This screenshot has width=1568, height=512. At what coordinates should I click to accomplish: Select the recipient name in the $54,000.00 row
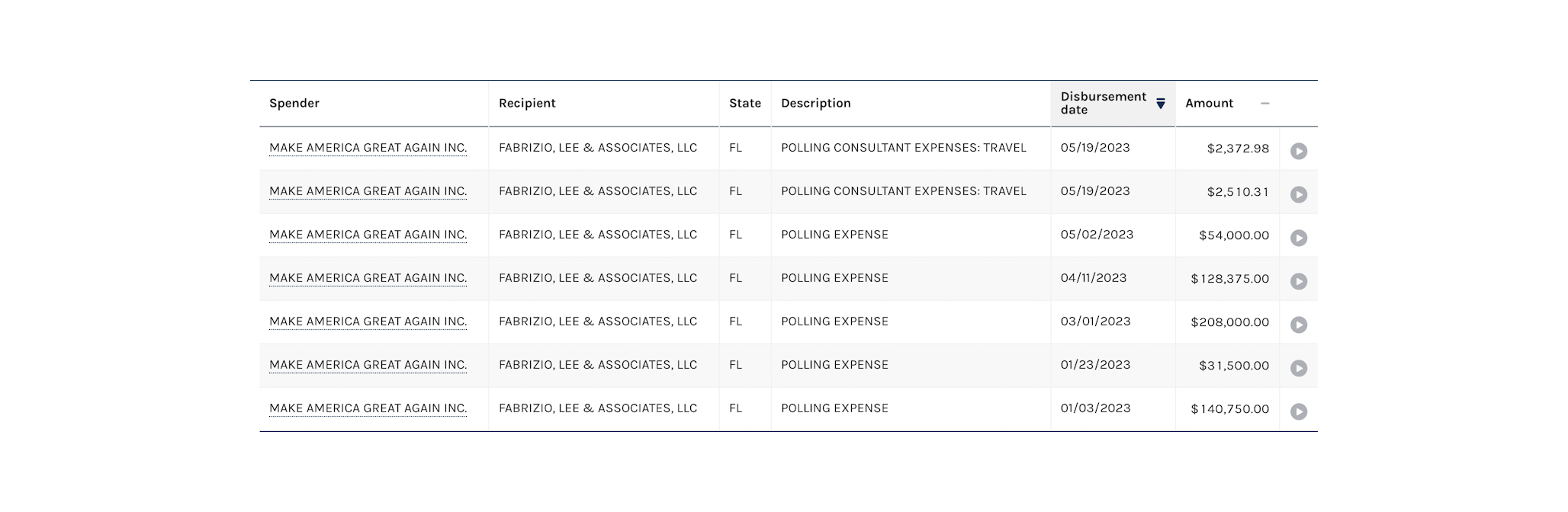(x=598, y=235)
